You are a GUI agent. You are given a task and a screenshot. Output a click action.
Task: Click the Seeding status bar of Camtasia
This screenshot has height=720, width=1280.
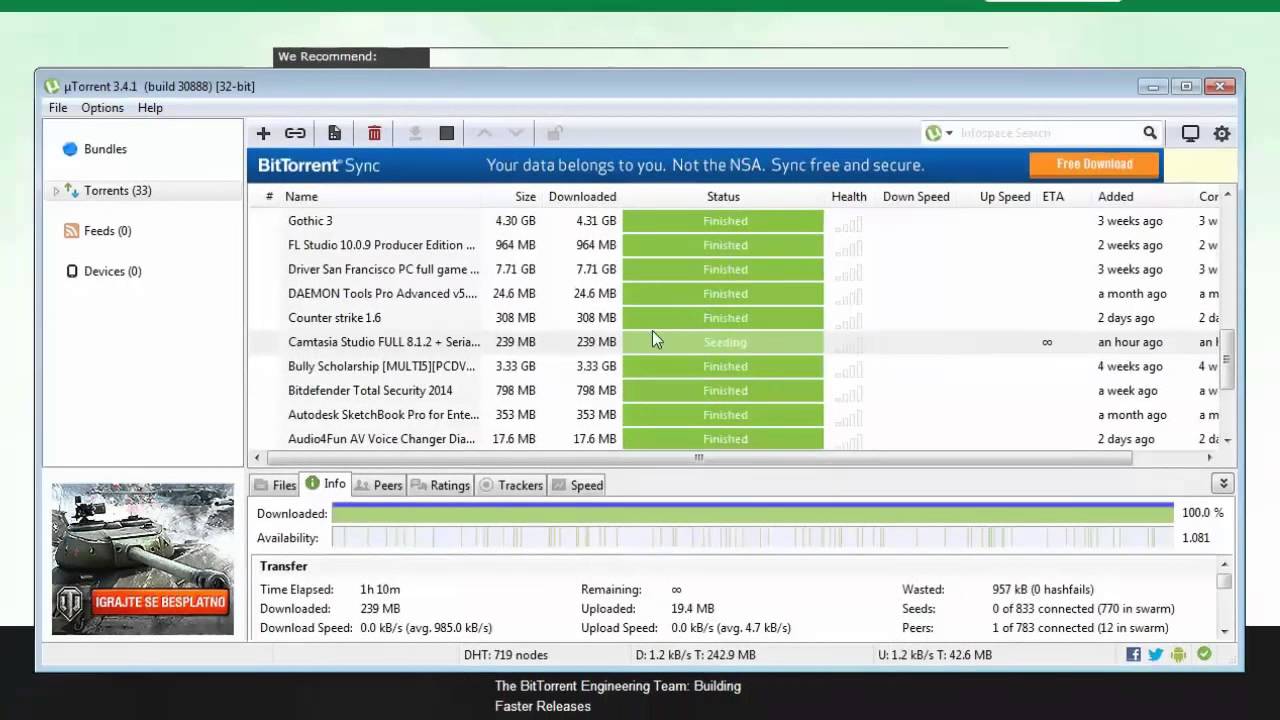click(x=723, y=342)
